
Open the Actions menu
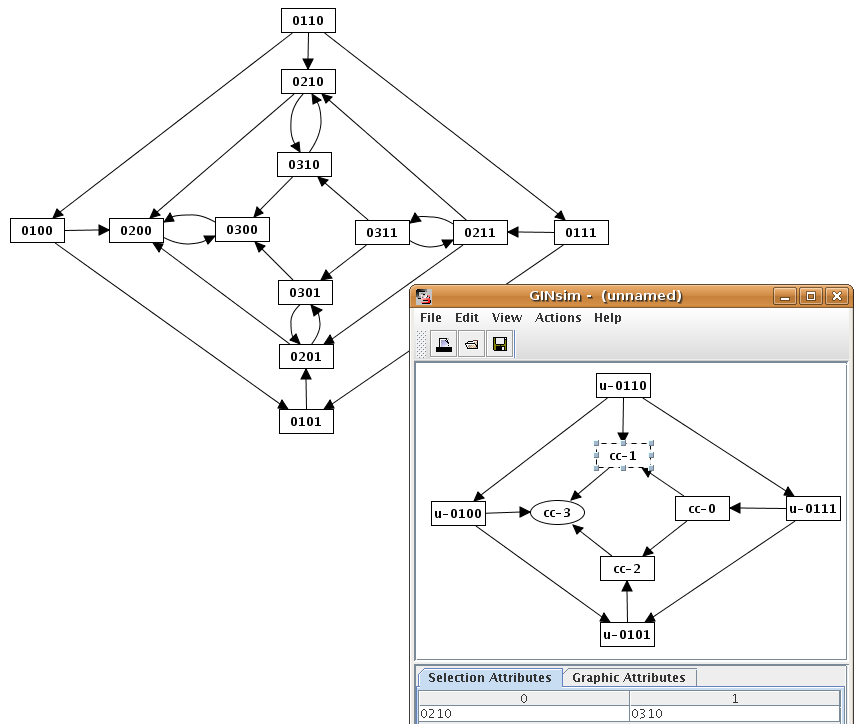[x=558, y=317]
